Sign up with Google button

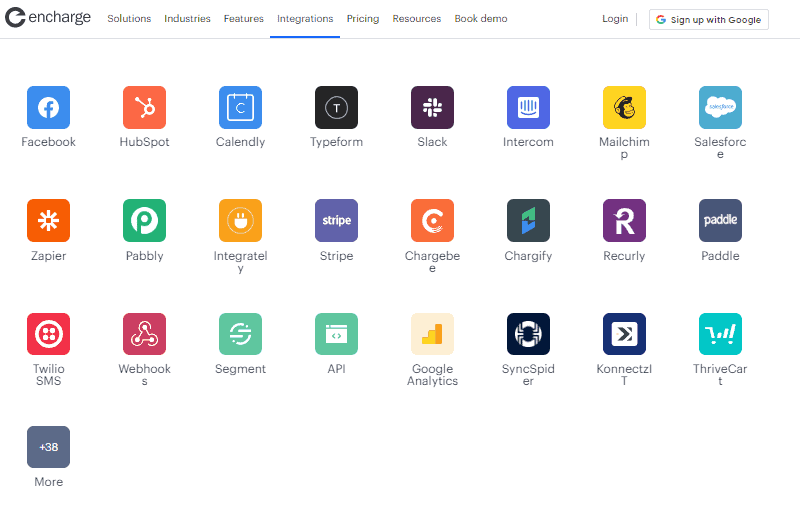point(709,20)
